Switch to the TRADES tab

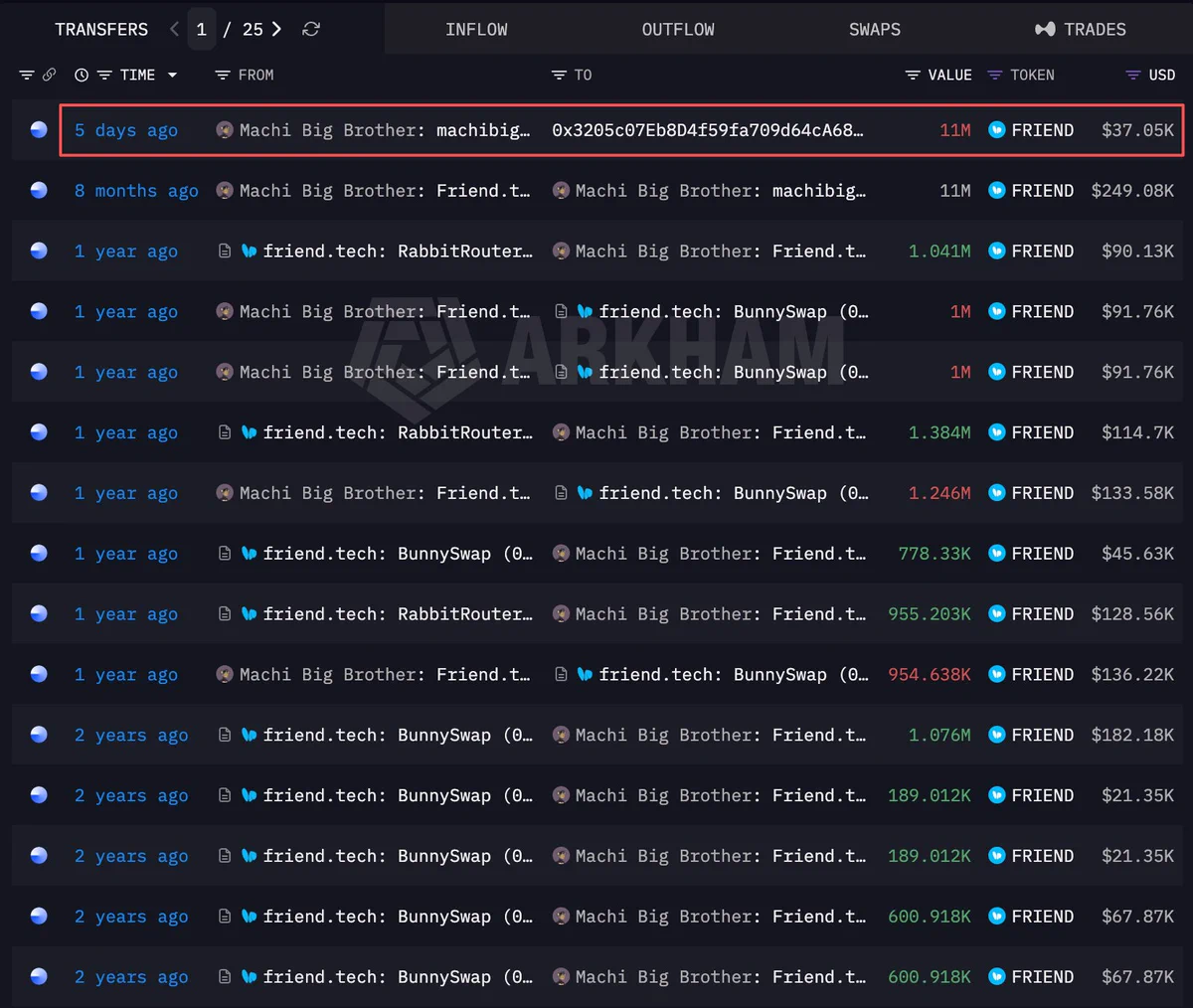coord(1081,29)
